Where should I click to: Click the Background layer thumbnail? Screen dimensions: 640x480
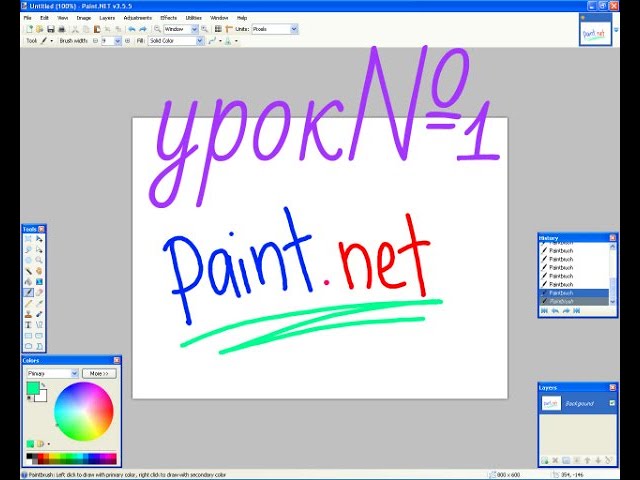(551, 403)
